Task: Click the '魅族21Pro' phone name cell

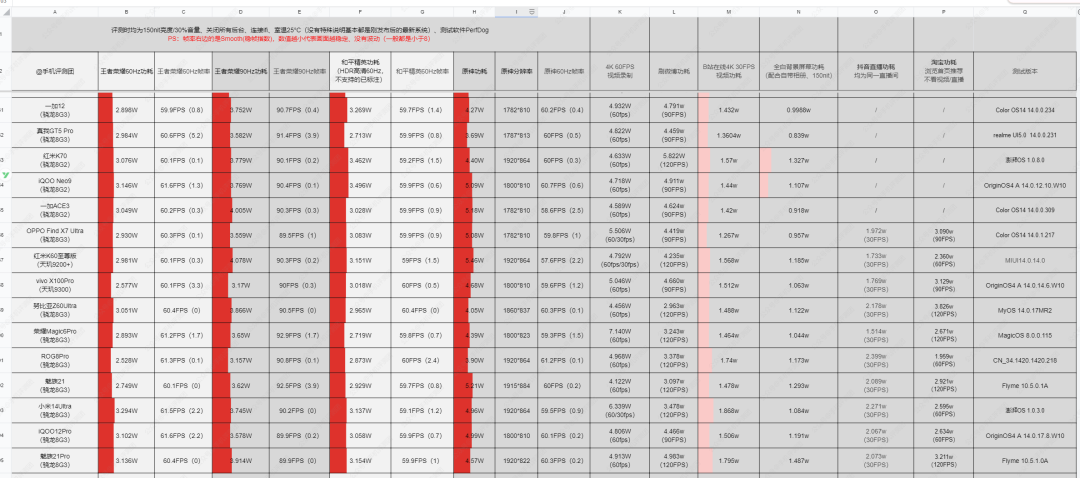Action: pos(55,460)
